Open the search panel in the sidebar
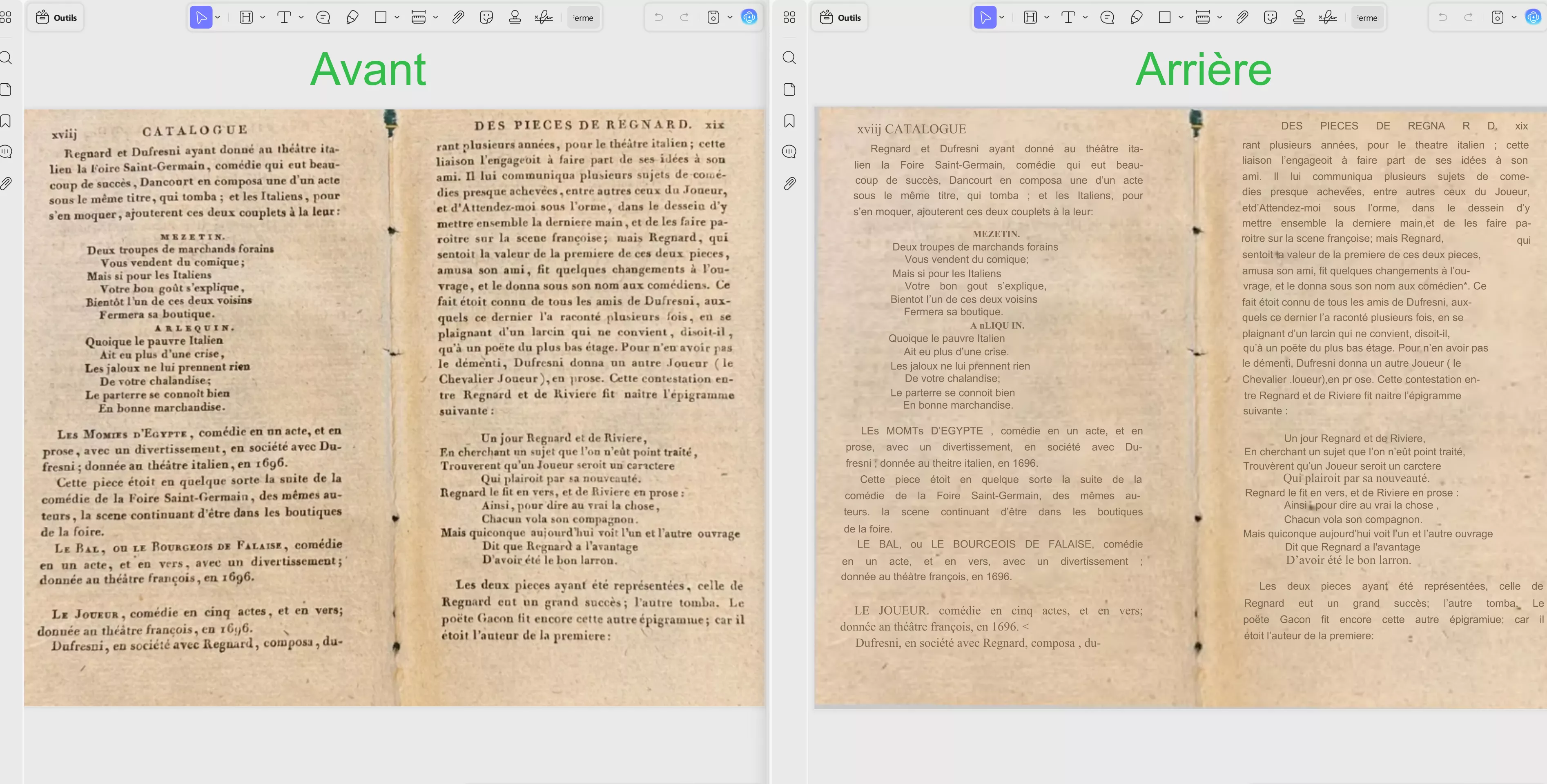Screen dimensions: 1547x784 (x=7, y=58)
